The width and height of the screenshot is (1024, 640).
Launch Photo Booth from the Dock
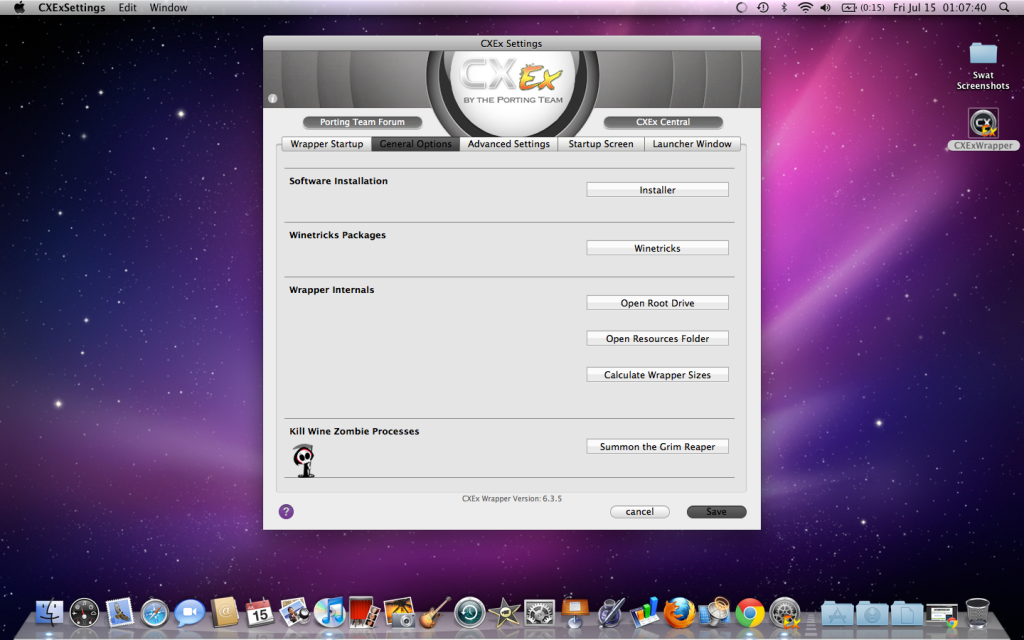(x=364, y=613)
